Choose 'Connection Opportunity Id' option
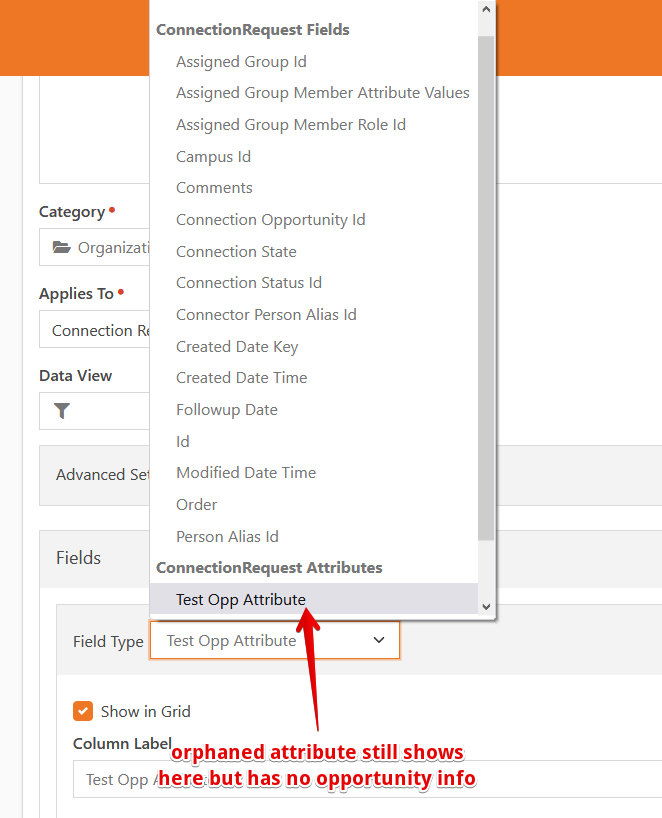The width and height of the screenshot is (662, 818). [314, 220]
